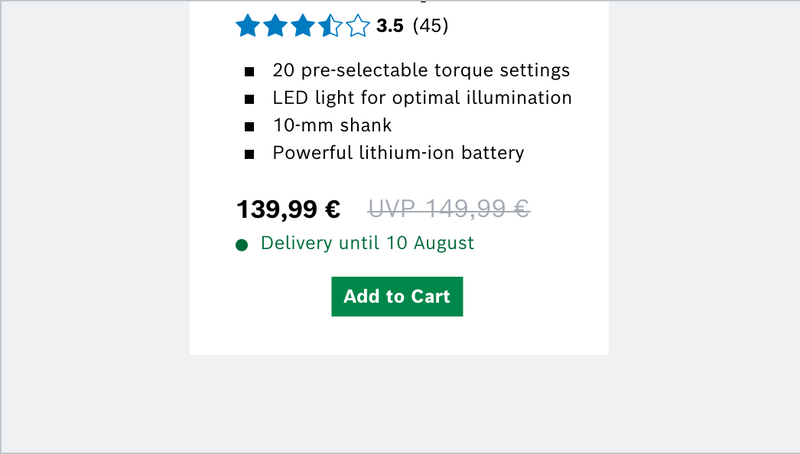Click the second filled rating star

point(275,26)
